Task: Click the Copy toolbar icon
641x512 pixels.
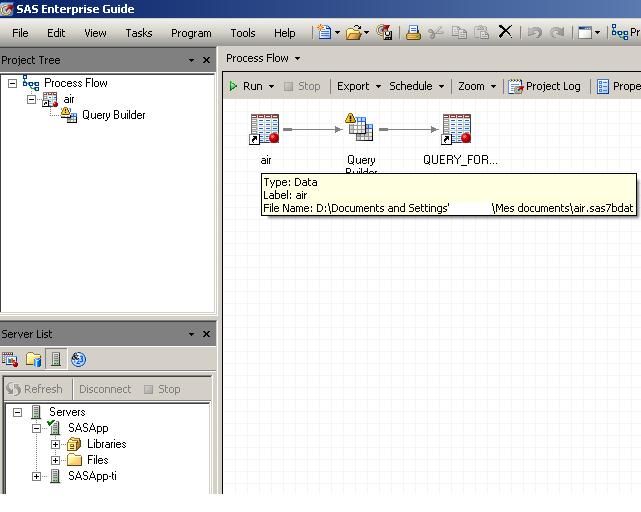Action: [x=459, y=32]
